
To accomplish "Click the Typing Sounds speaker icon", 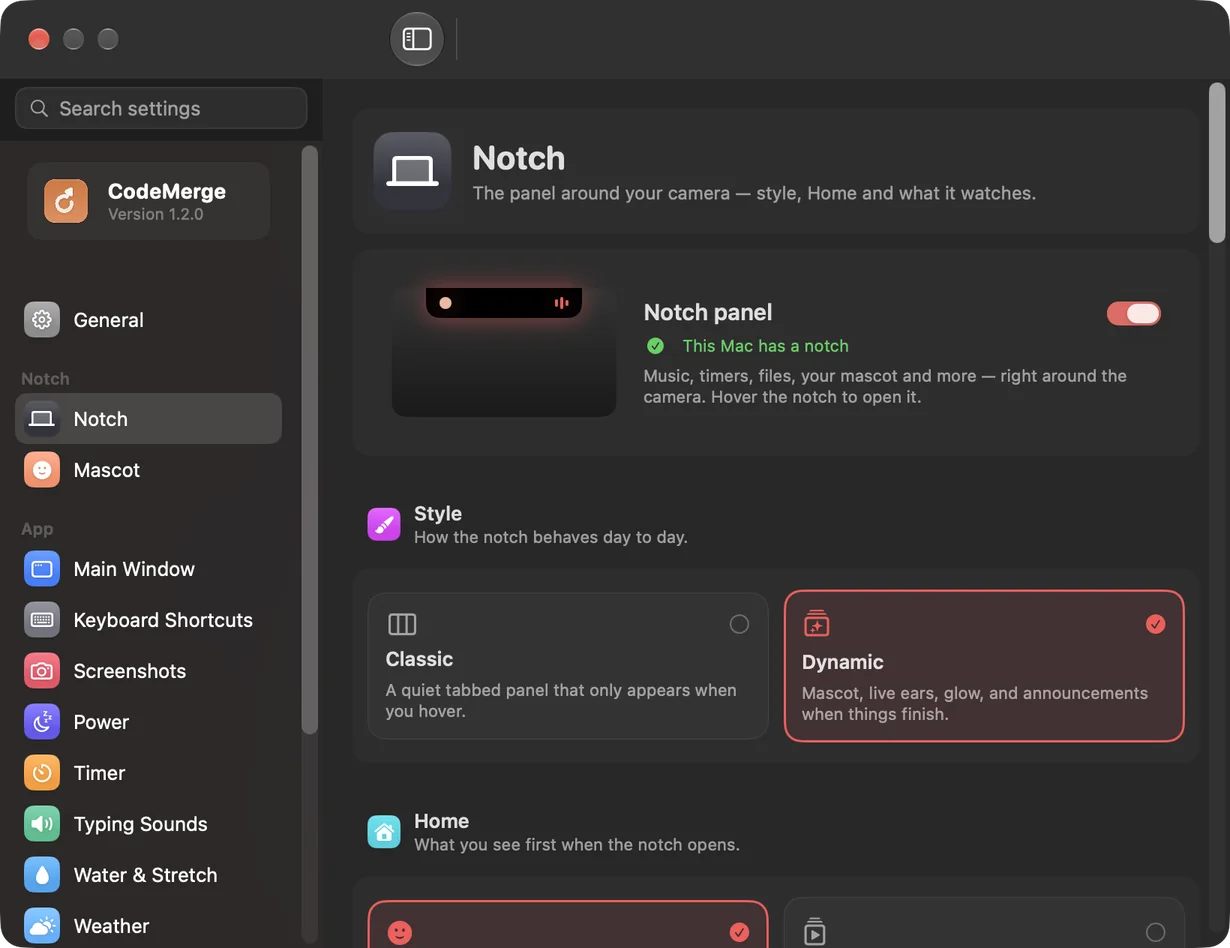I will coord(42,824).
